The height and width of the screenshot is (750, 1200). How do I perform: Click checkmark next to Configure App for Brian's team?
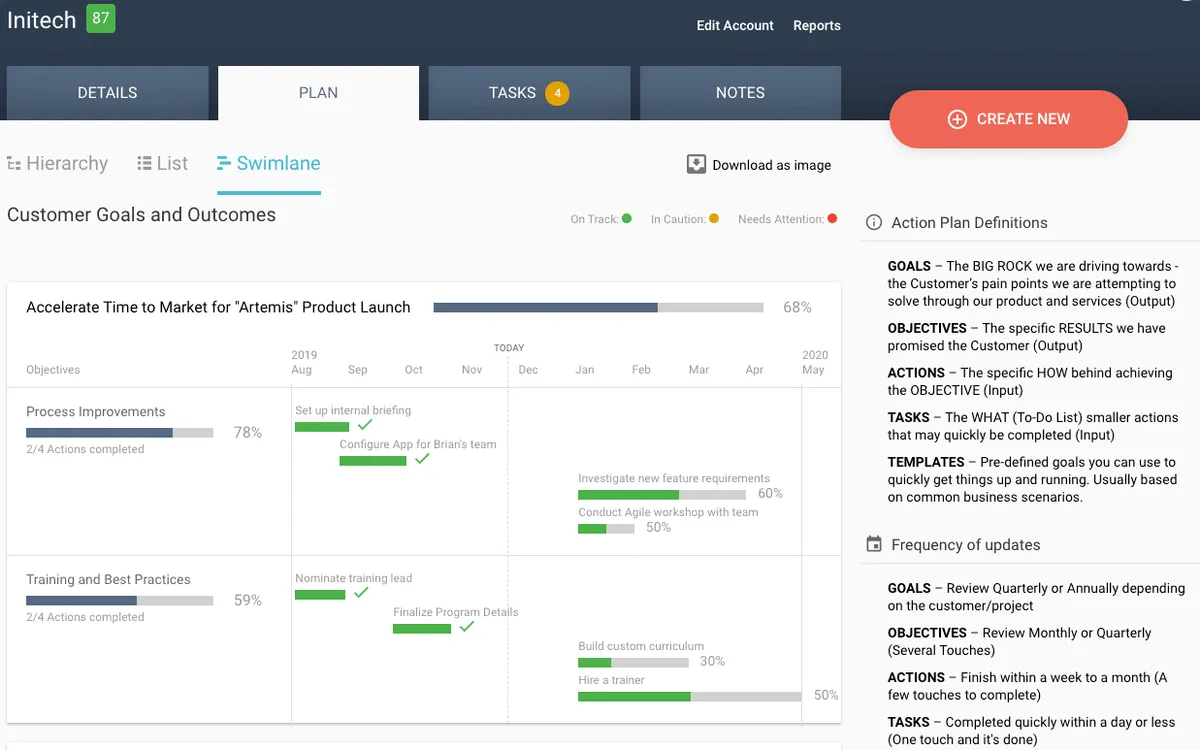[422, 459]
